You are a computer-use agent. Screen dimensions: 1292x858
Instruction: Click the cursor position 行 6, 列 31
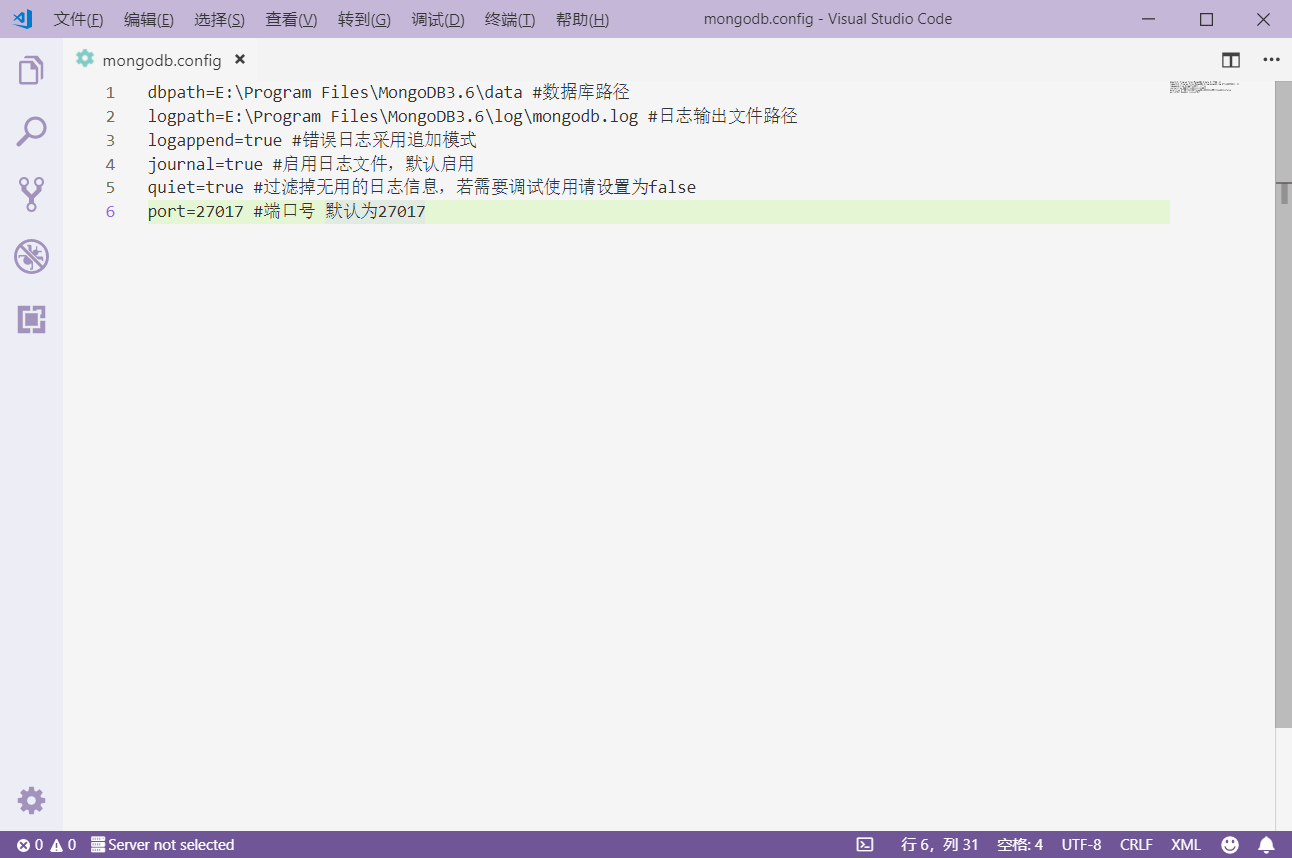pos(940,845)
